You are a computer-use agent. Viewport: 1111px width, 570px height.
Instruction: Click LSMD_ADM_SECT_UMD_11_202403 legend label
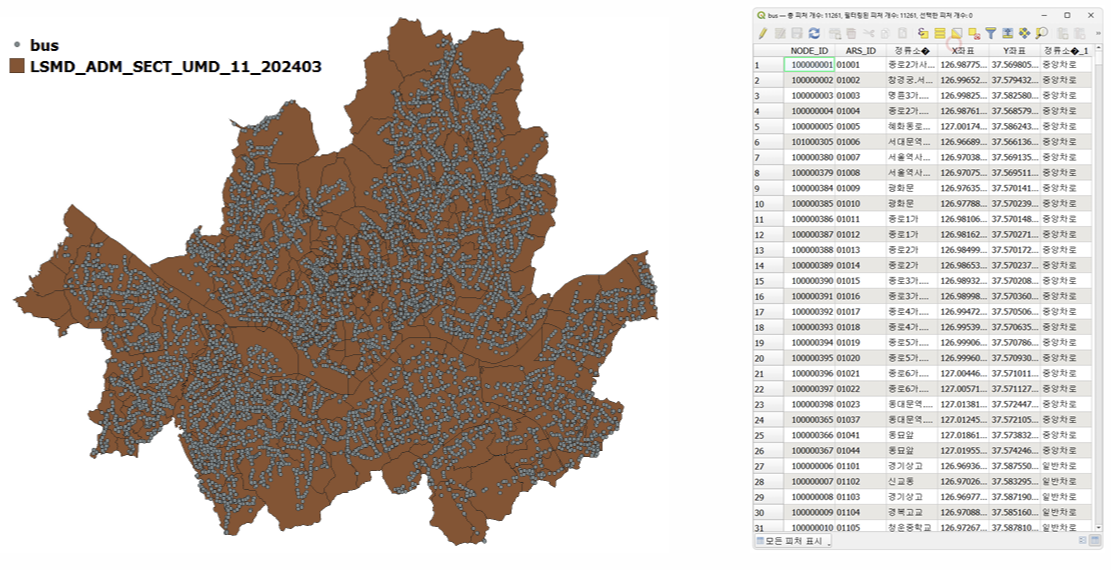(x=176, y=67)
